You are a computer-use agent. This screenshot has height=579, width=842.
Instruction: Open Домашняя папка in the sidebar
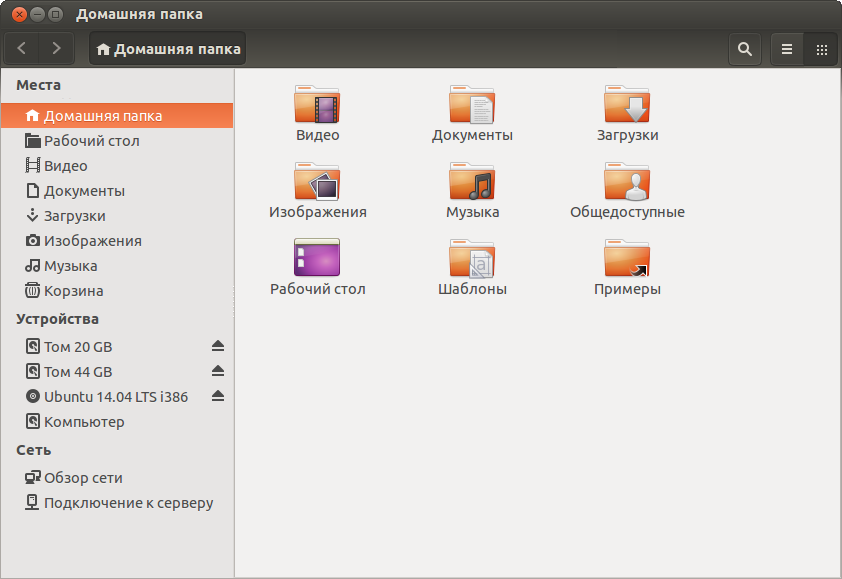(x=117, y=115)
